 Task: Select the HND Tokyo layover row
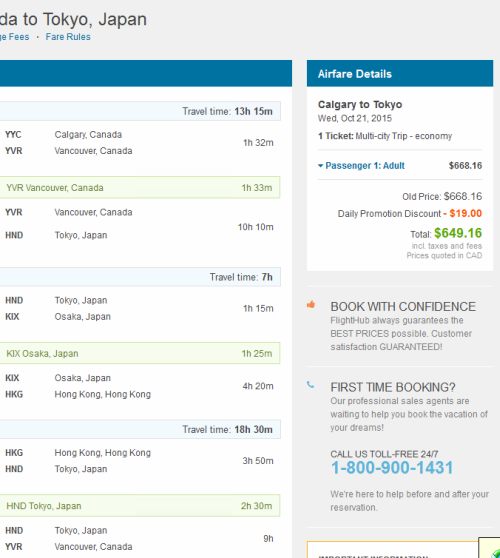(x=140, y=506)
